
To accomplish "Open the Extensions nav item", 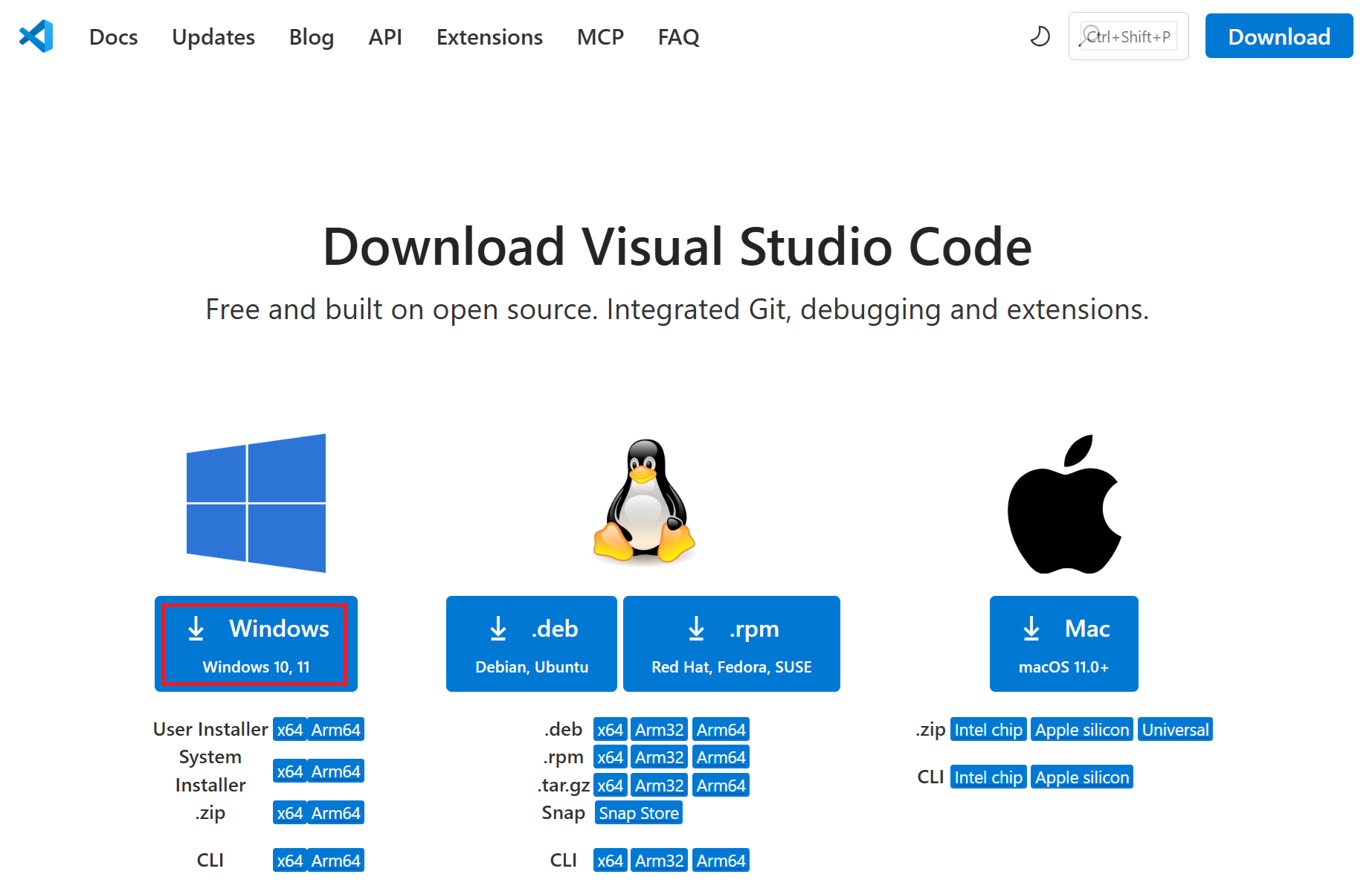I will click(x=489, y=36).
